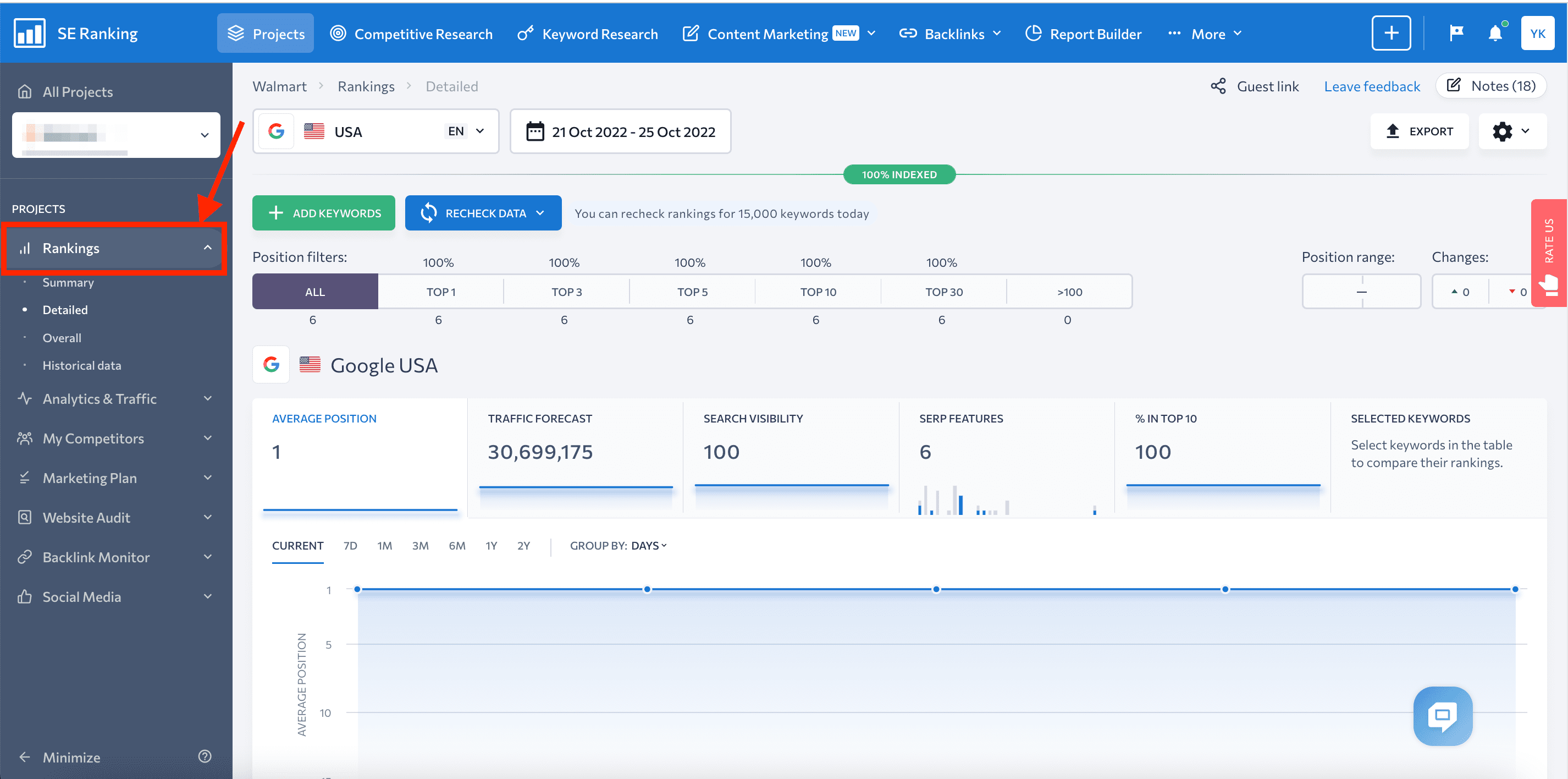Viewport: 1568px width, 779px height.
Task: Open the USA EN search engine dropdown
Action: [376, 131]
